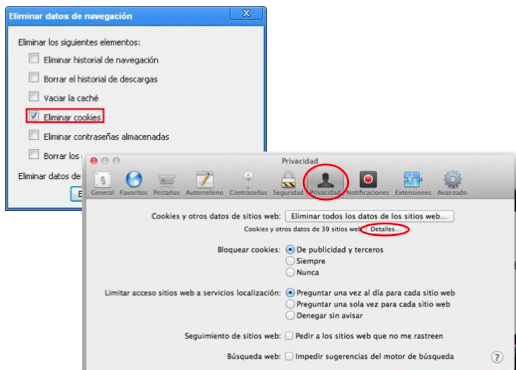The height and width of the screenshot is (370, 516).
Task: Click Eliminar todos los datos button
Action: click(370, 216)
